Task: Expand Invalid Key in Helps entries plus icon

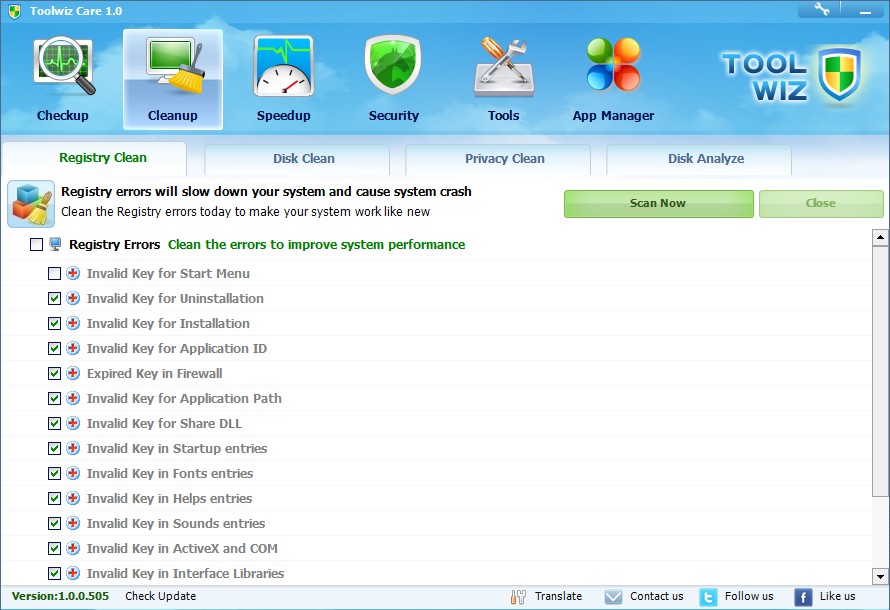Action: click(73, 498)
